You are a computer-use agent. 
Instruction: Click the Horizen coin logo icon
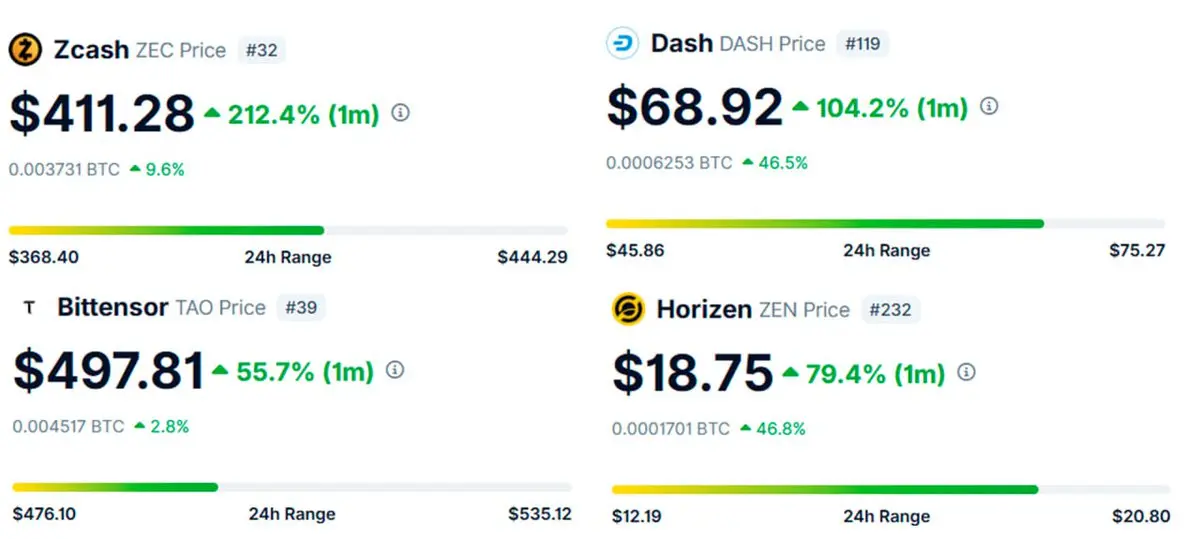pos(629,310)
